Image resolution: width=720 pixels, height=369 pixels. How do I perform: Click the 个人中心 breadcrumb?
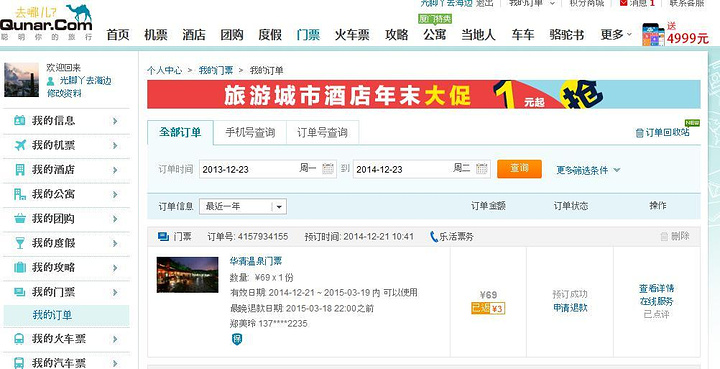tap(164, 70)
